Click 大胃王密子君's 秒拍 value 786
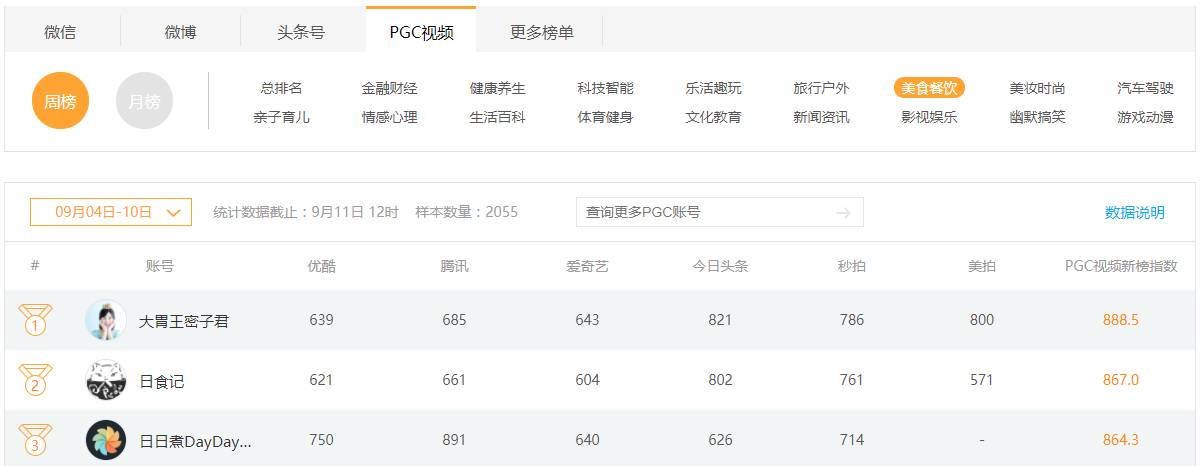Image resolution: width=1200 pixels, height=466 pixels. tap(852, 320)
